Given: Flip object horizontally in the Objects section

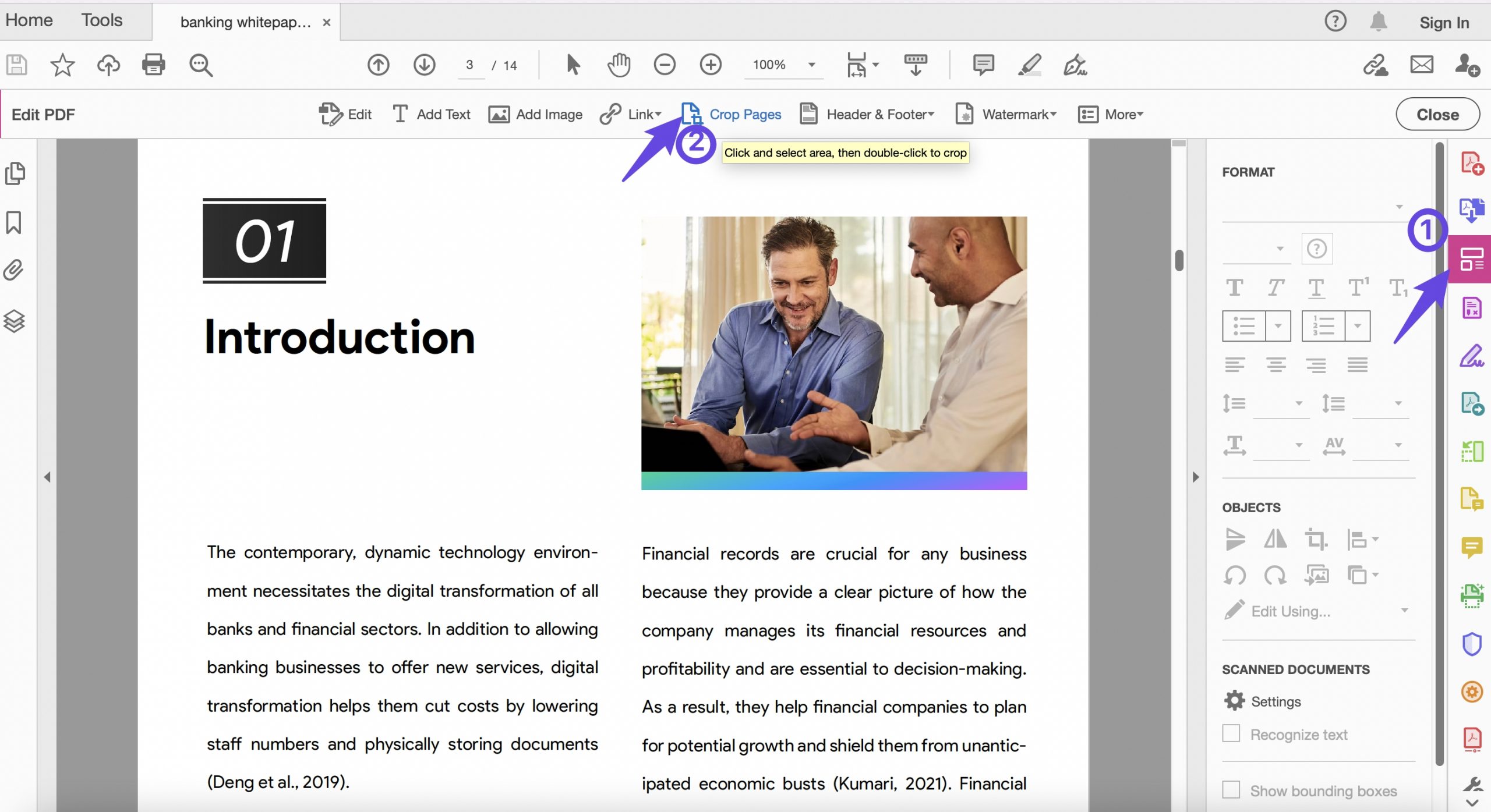Looking at the screenshot, I should coord(1275,538).
